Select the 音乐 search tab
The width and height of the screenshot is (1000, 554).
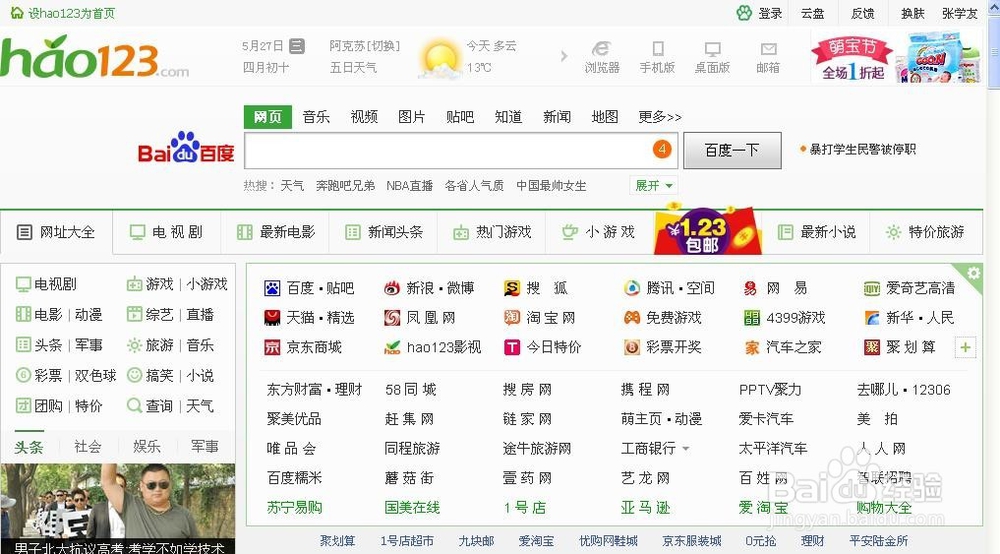coord(316,117)
